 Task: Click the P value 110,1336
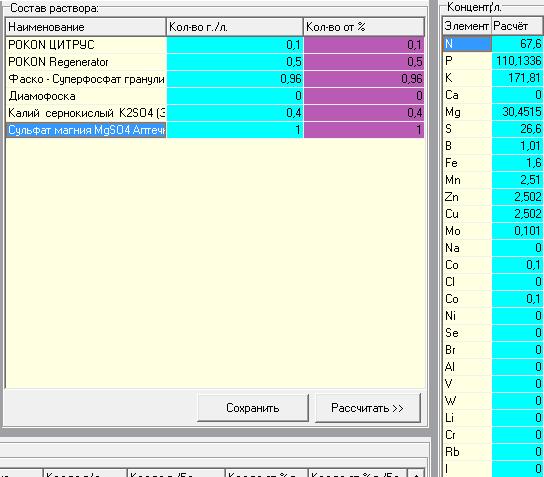518,61
